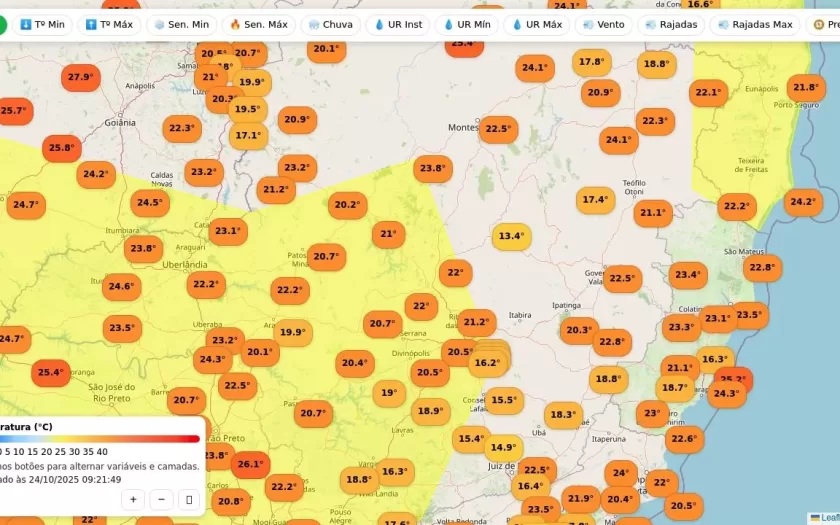Show the Chuva rainfall layer
Screen dimensions: 840x525
tap(330, 24)
